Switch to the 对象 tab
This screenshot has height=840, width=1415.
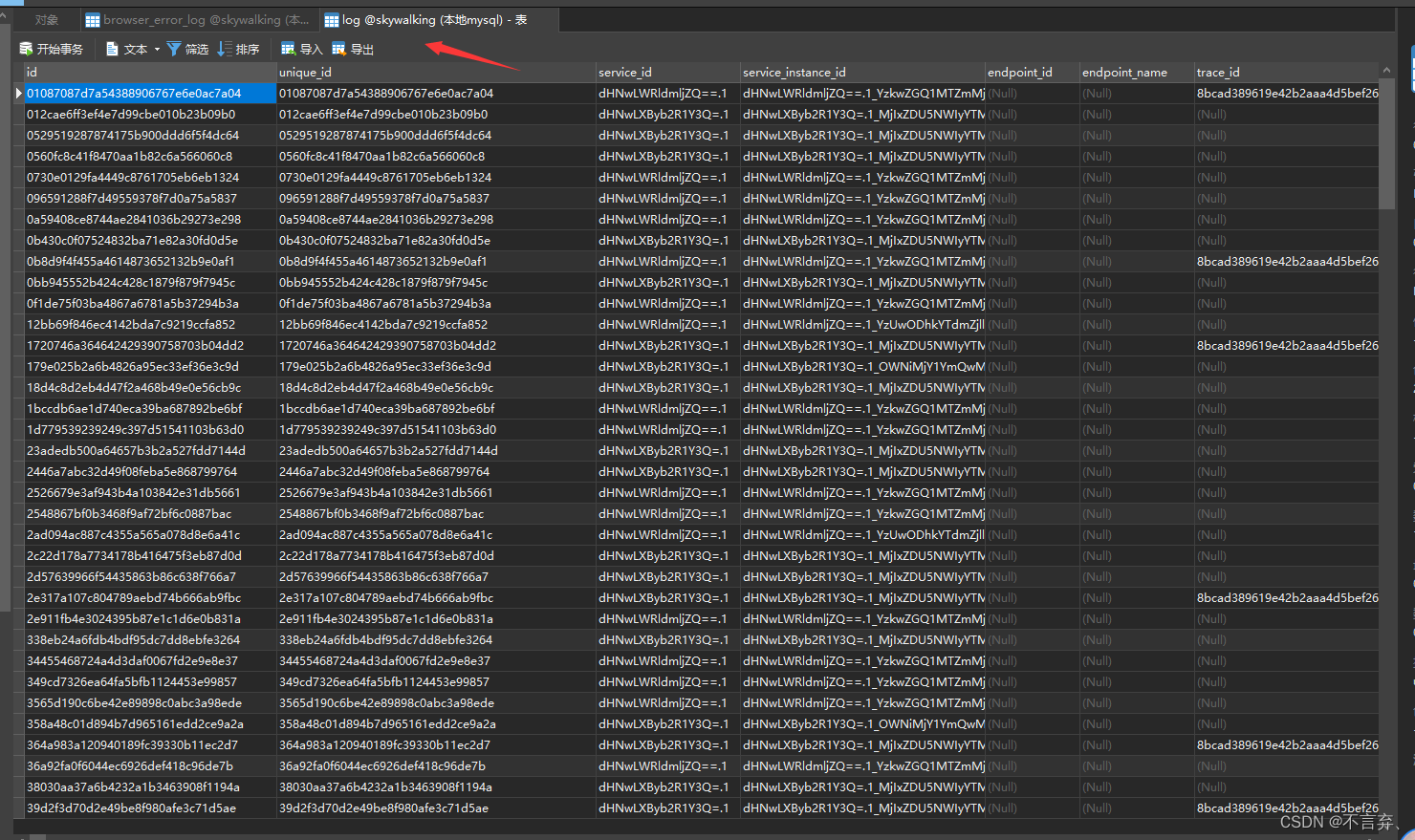pyautogui.click(x=47, y=19)
